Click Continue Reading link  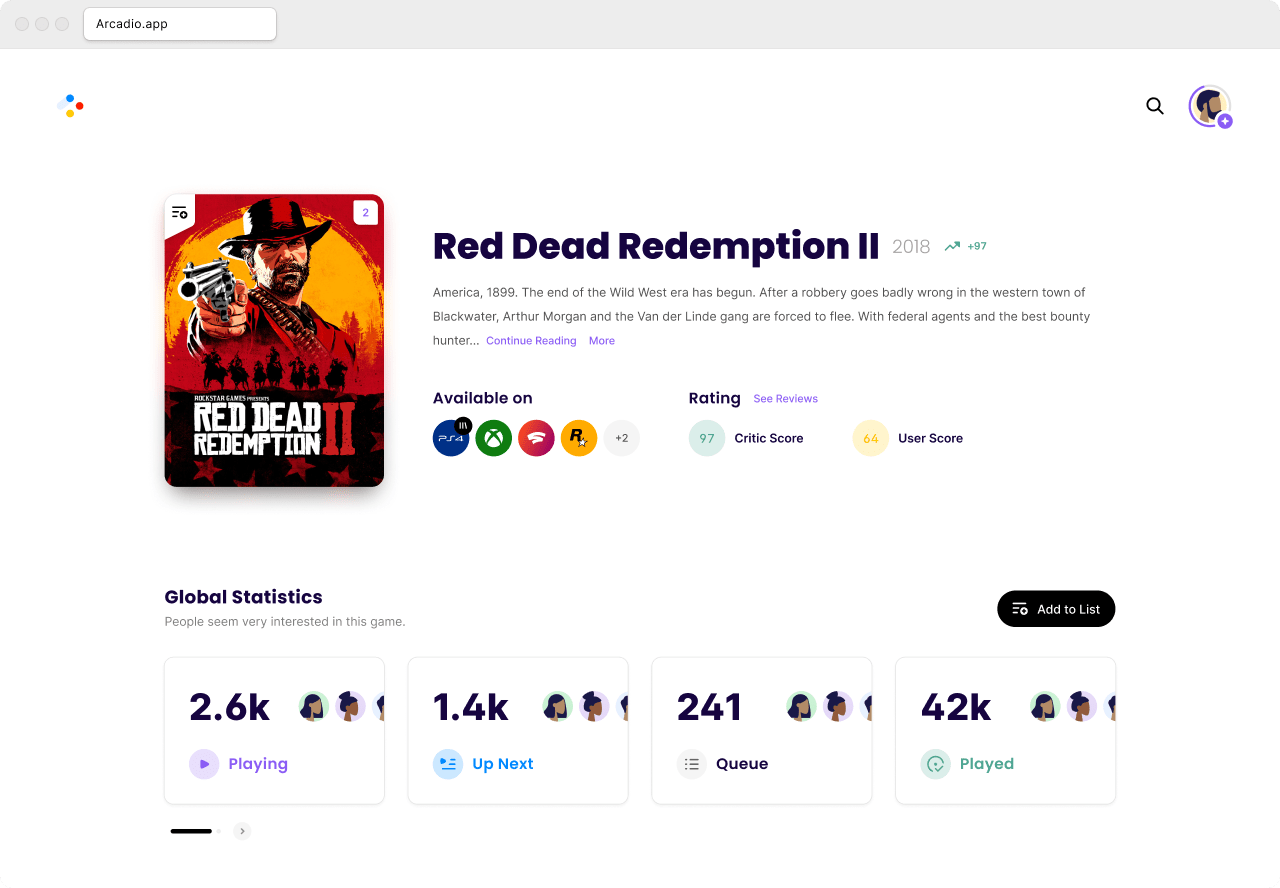coord(531,341)
